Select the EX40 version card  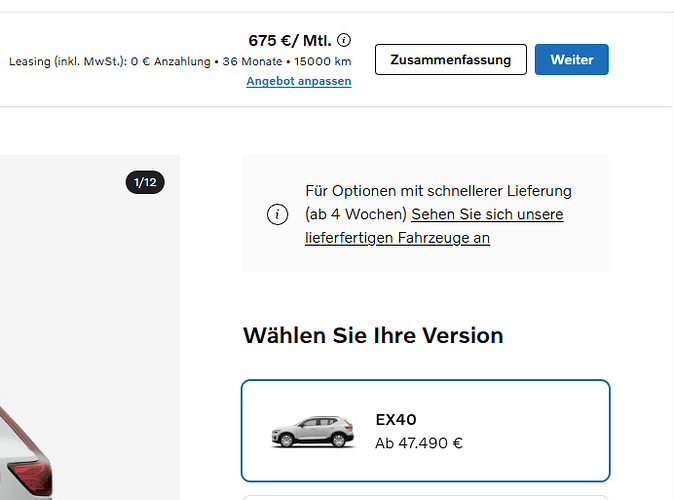[x=426, y=430]
